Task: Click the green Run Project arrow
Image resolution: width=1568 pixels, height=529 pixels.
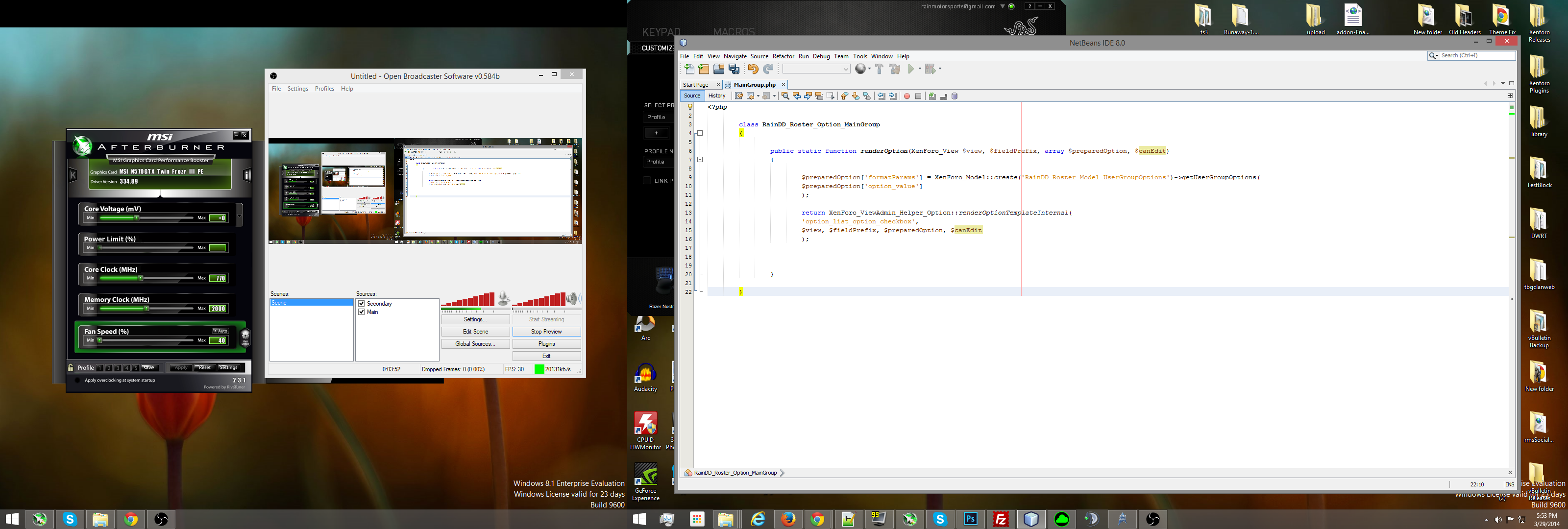Action: (911, 70)
